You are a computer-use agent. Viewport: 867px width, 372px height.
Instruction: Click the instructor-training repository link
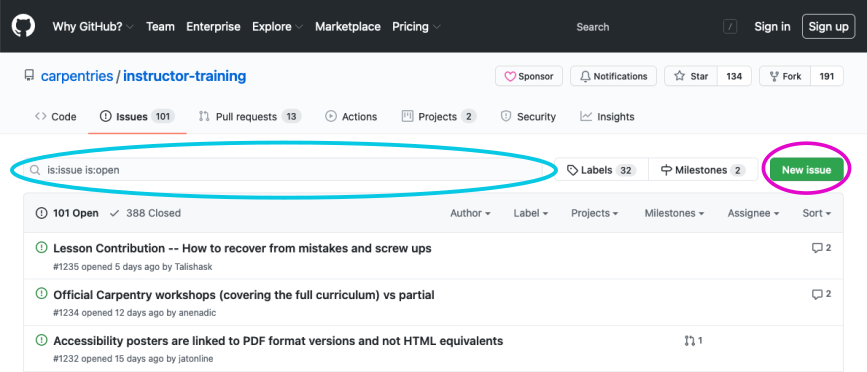[185, 76]
